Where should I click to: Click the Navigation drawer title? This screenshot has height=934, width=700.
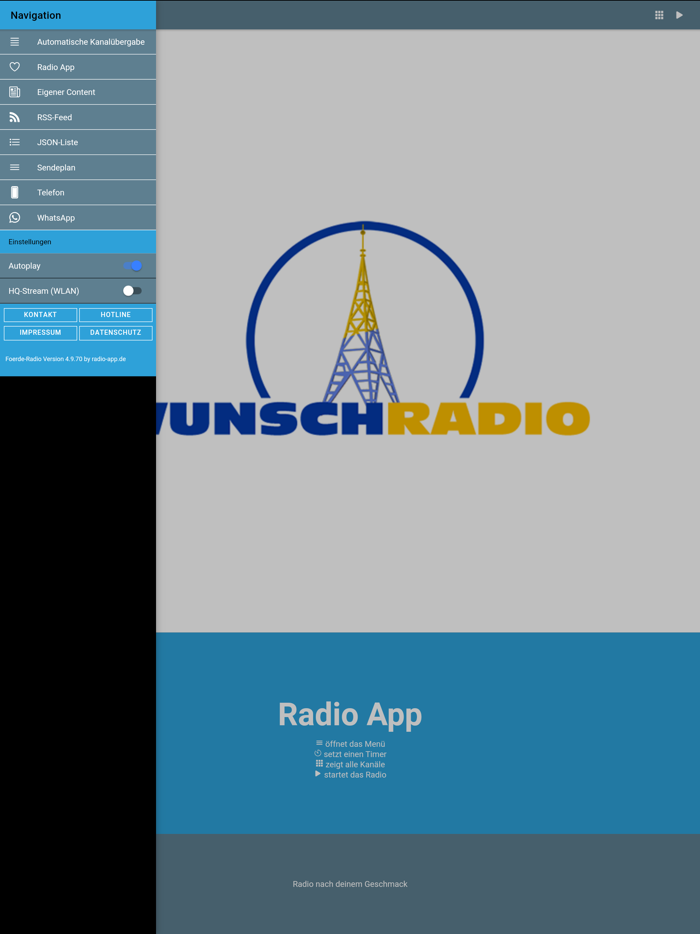coord(36,15)
